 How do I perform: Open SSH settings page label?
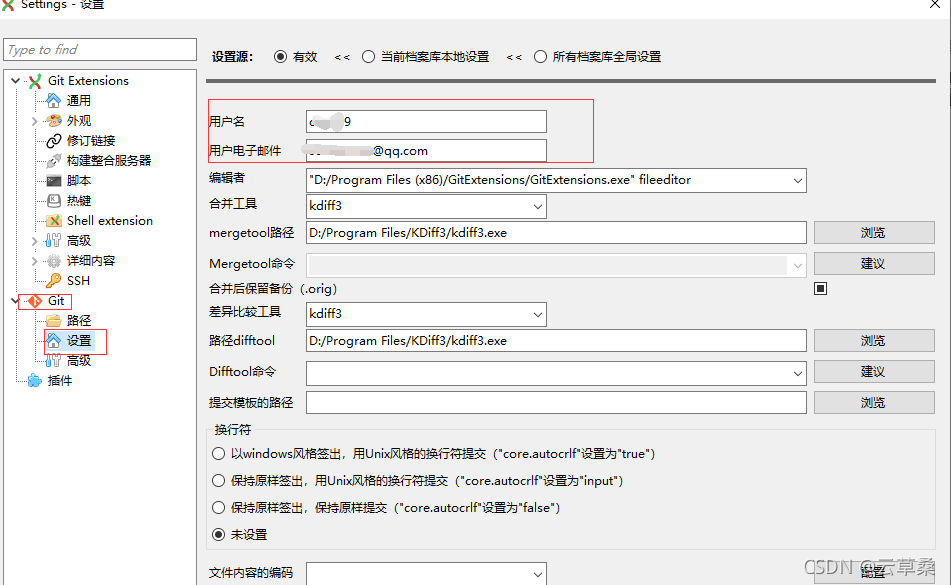point(78,281)
